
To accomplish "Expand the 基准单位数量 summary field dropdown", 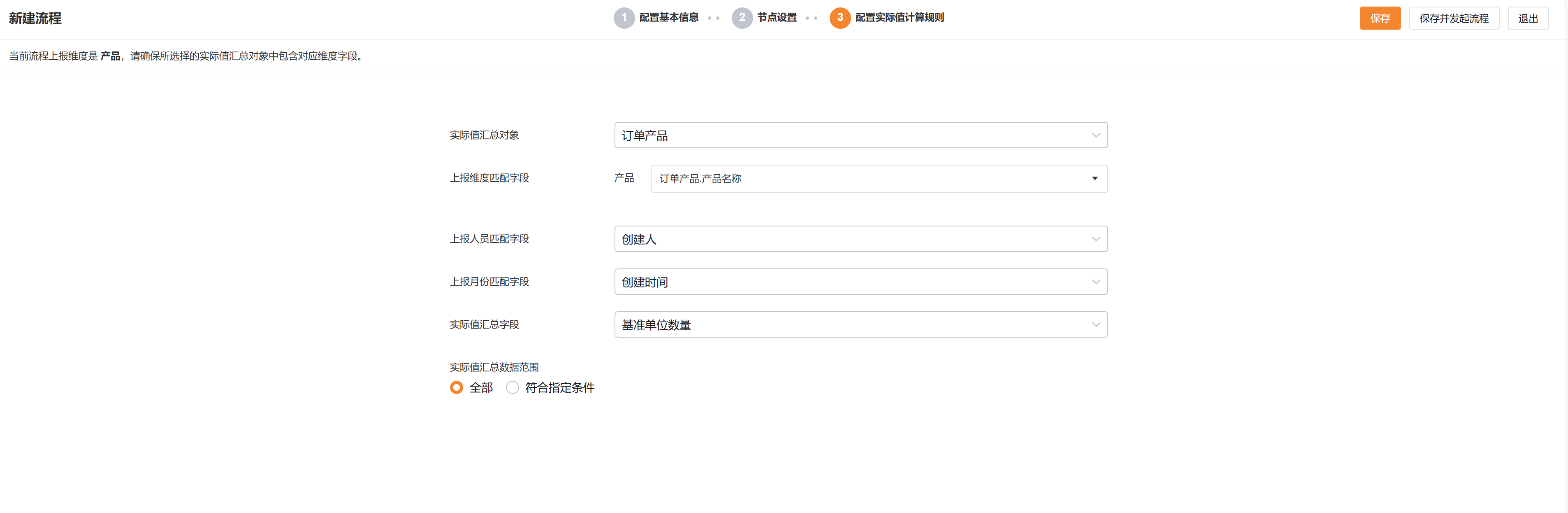I will 852,325.
